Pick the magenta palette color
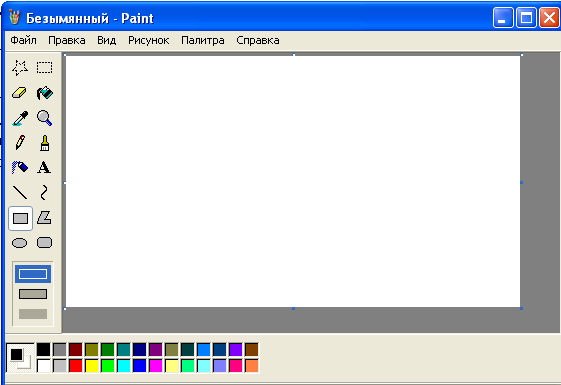The height and width of the screenshot is (385, 561). pos(156,366)
